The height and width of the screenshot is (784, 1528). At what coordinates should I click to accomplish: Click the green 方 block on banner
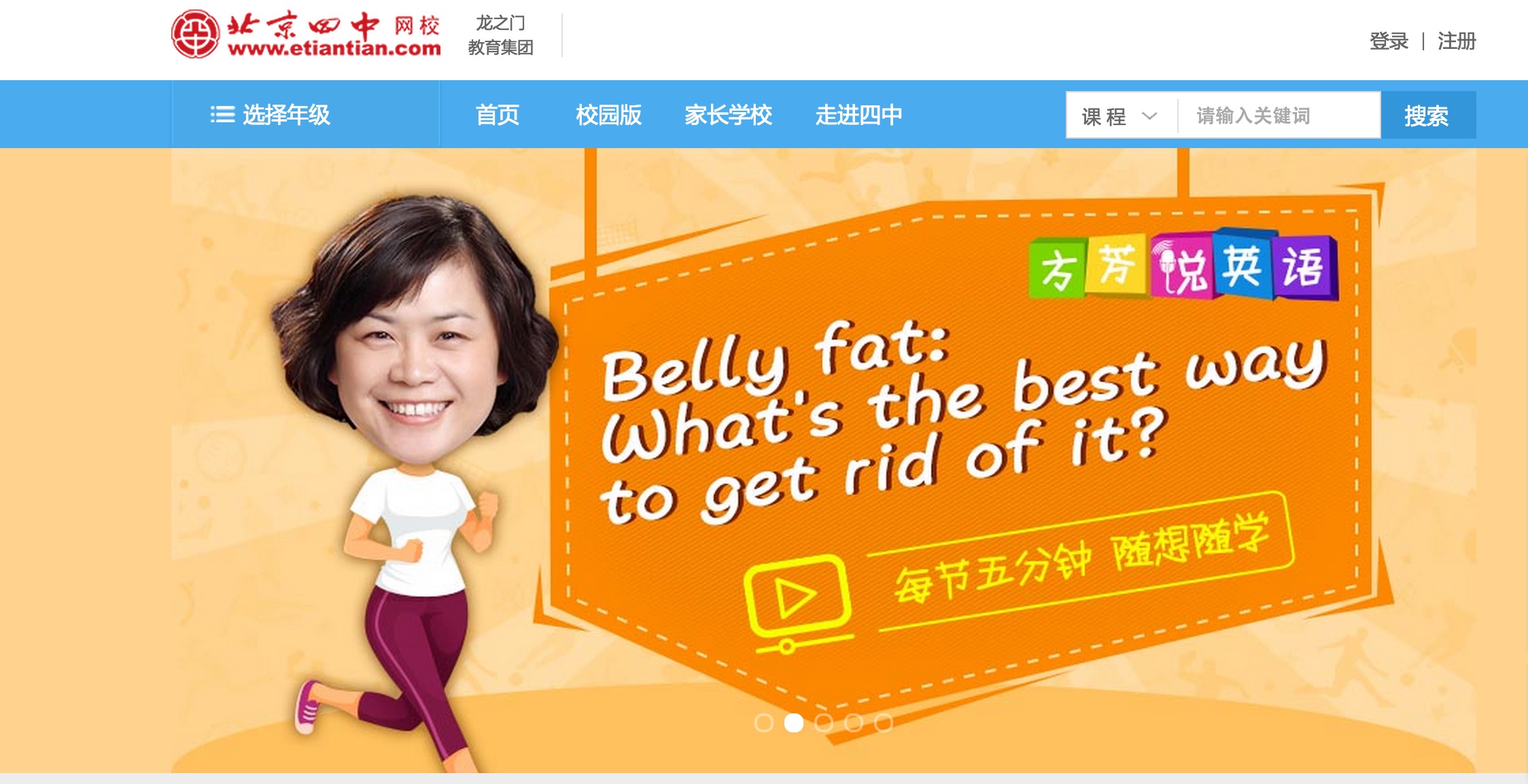pyautogui.click(x=1058, y=268)
